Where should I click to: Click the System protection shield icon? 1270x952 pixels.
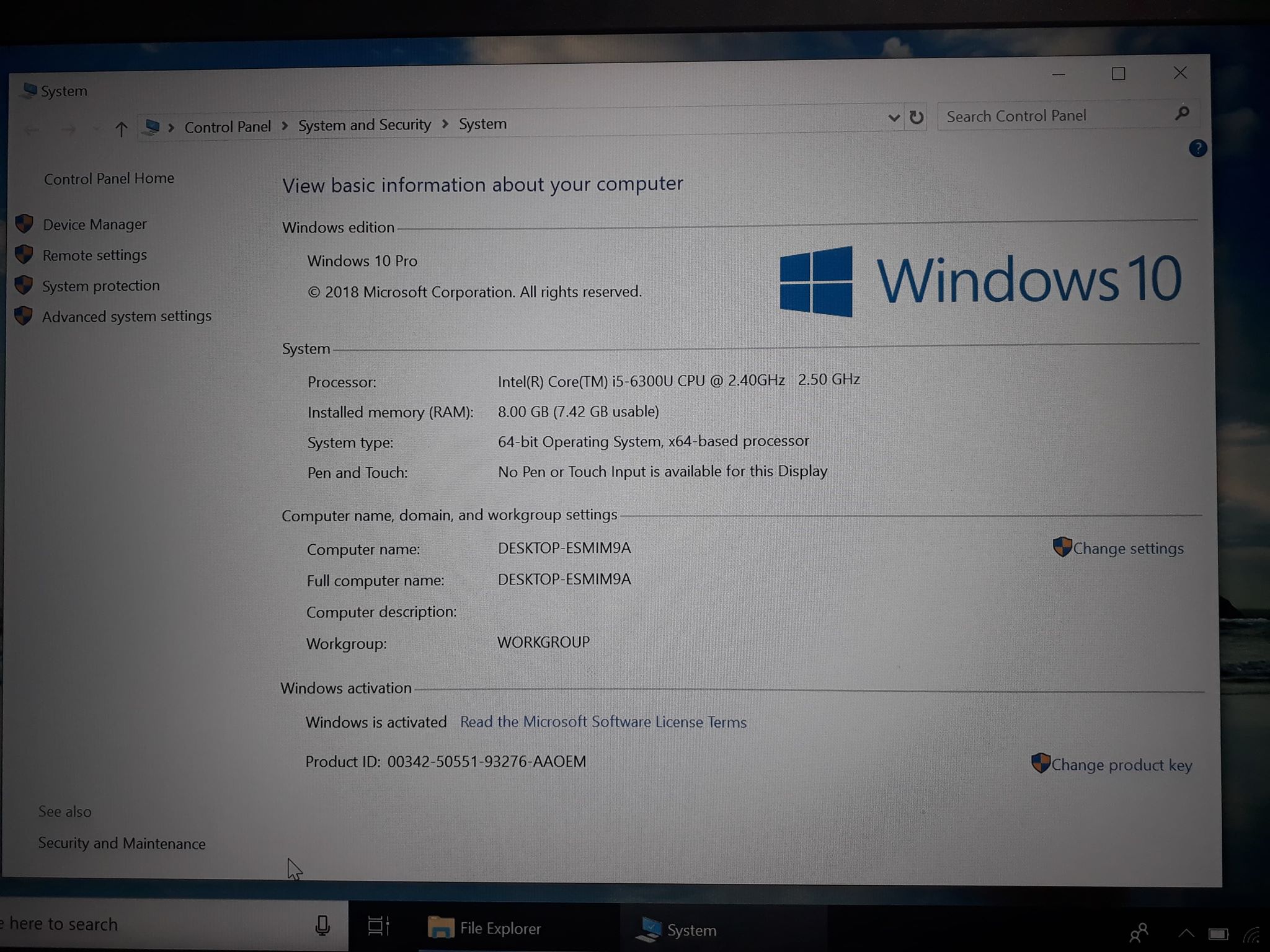tap(24, 285)
